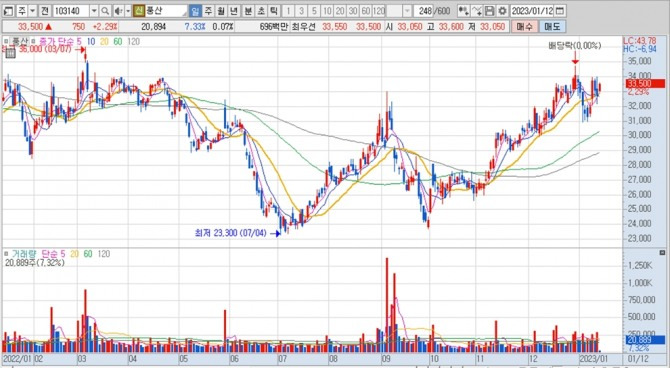This screenshot has width=670, height=368.
Task: Open stock search magnifier icon
Action: [x=105, y=11]
